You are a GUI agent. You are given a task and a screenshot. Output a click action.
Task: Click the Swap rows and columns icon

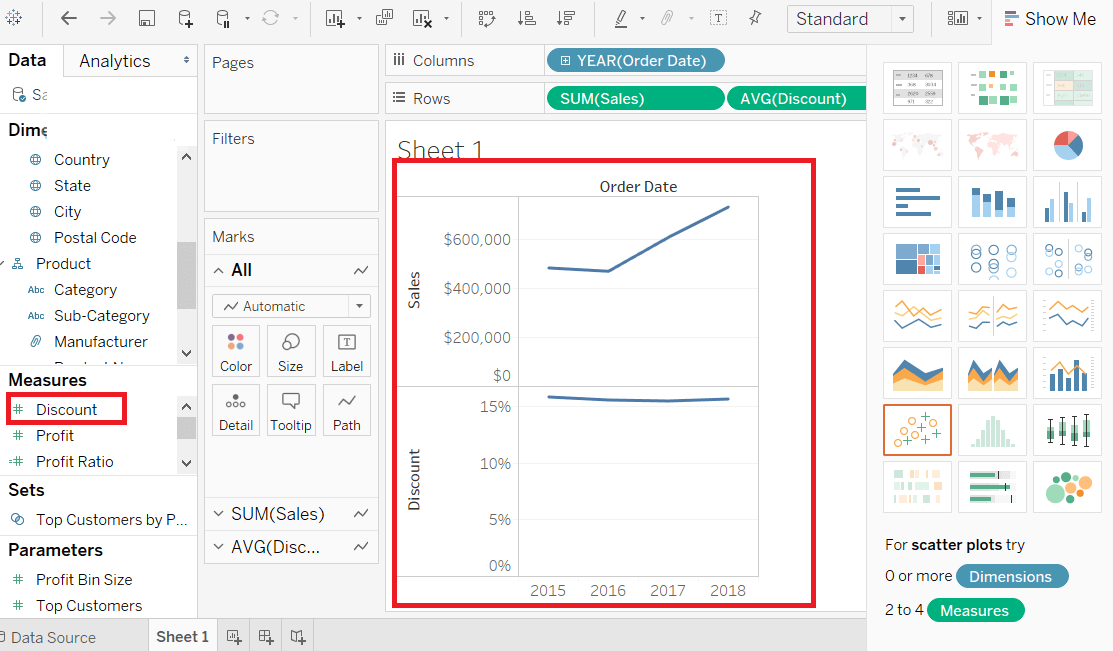point(486,19)
